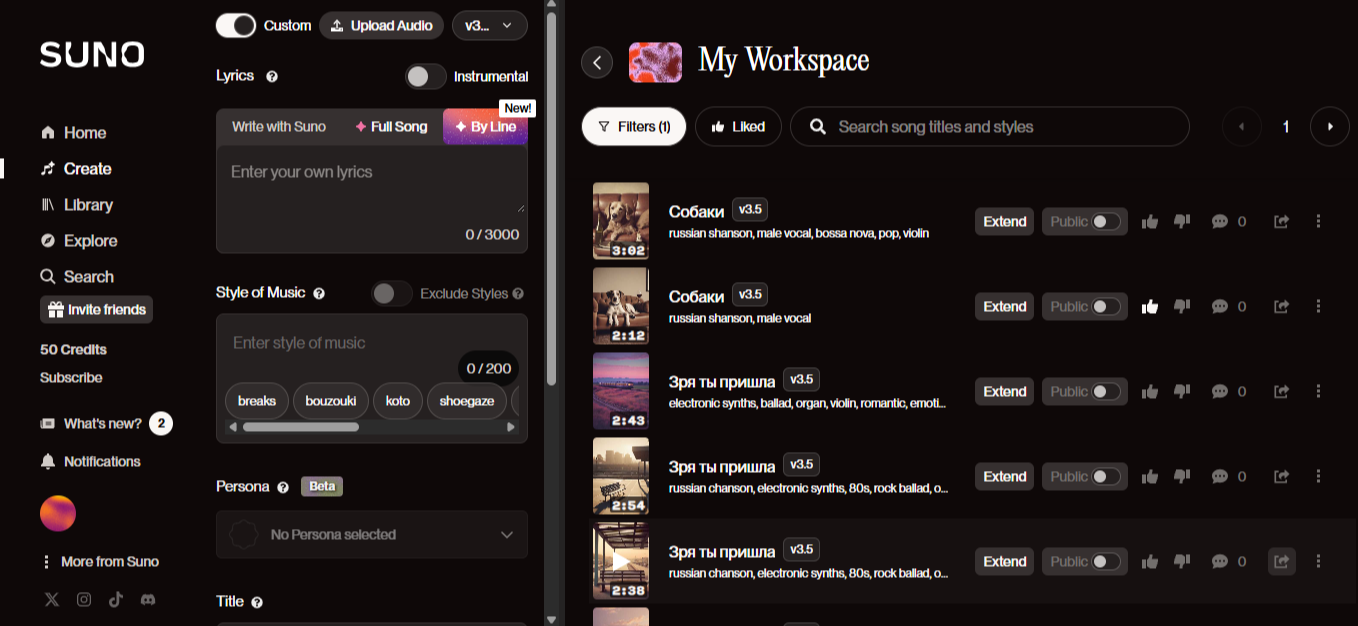Click the Upload Audio button
The width and height of the screenshot is (1358, 626).
coord(382,26)
